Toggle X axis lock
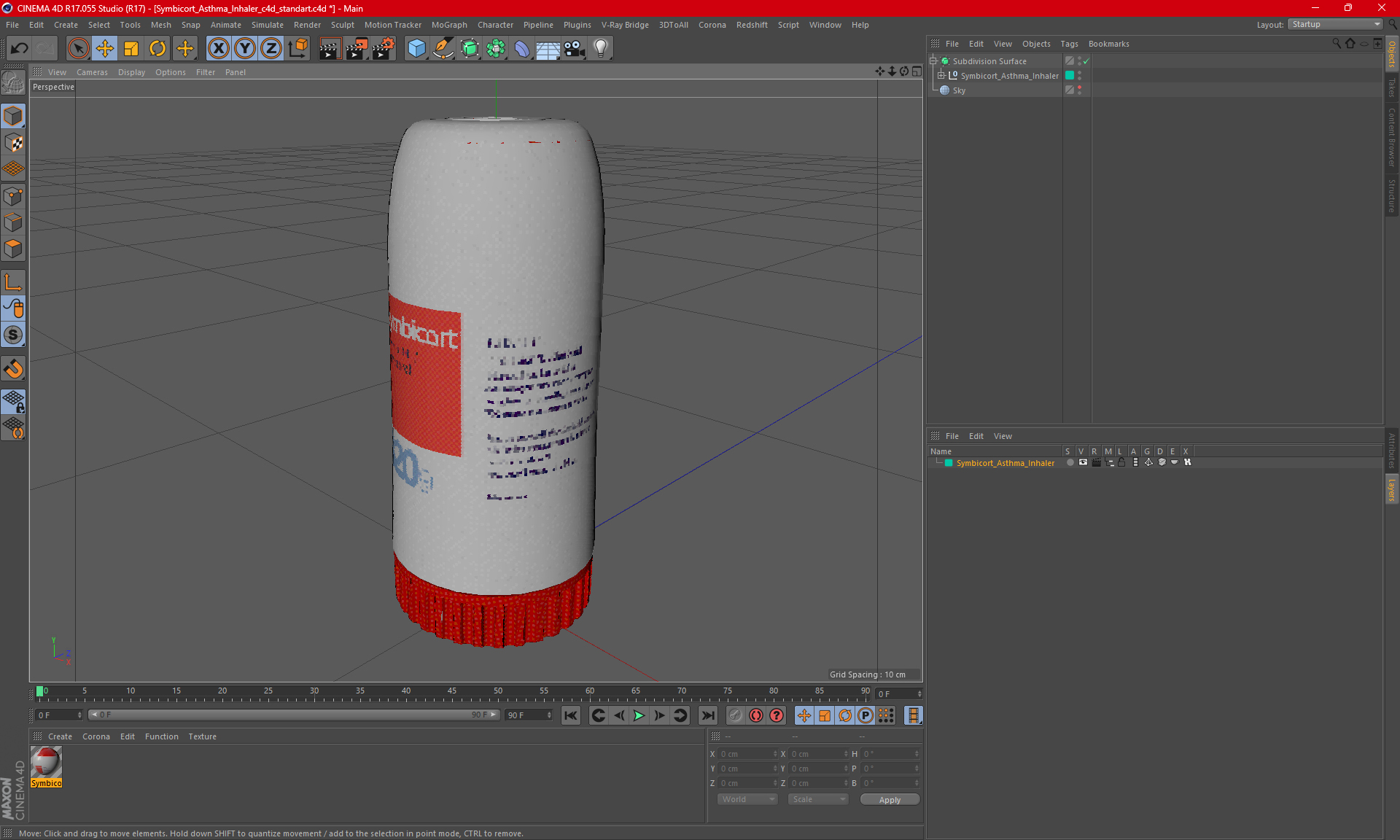 point(218,49)
